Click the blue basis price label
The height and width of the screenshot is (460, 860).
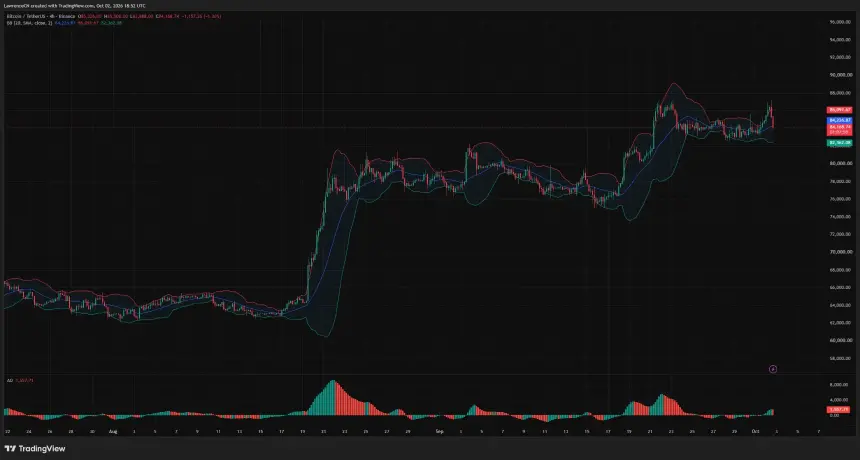(x=840, y=120)
